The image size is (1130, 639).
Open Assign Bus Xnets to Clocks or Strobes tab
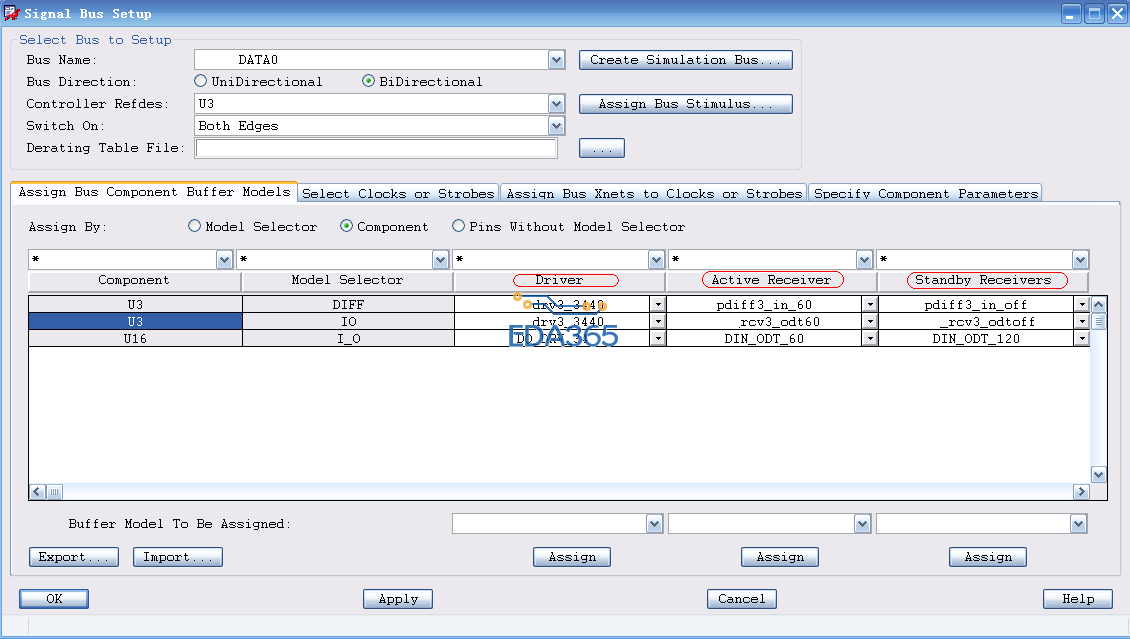tap(654, 193)
